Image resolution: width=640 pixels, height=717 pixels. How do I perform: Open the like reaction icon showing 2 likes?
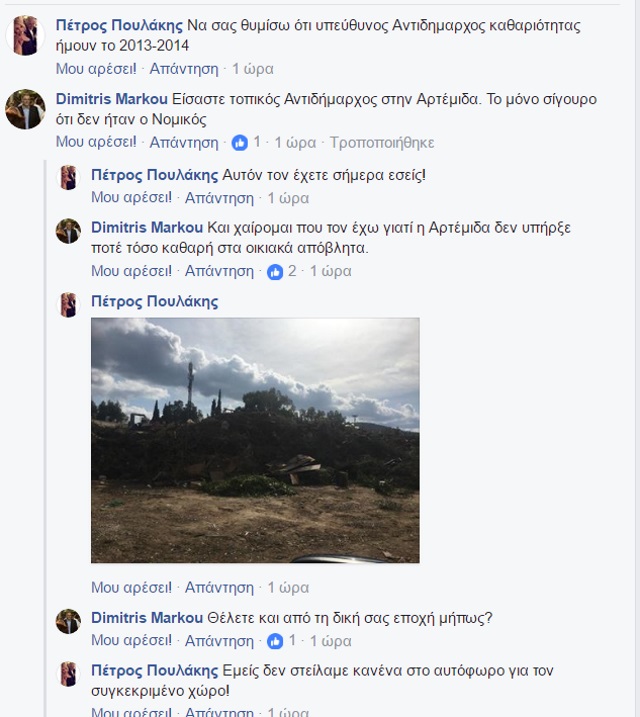(x=275, y=271)
